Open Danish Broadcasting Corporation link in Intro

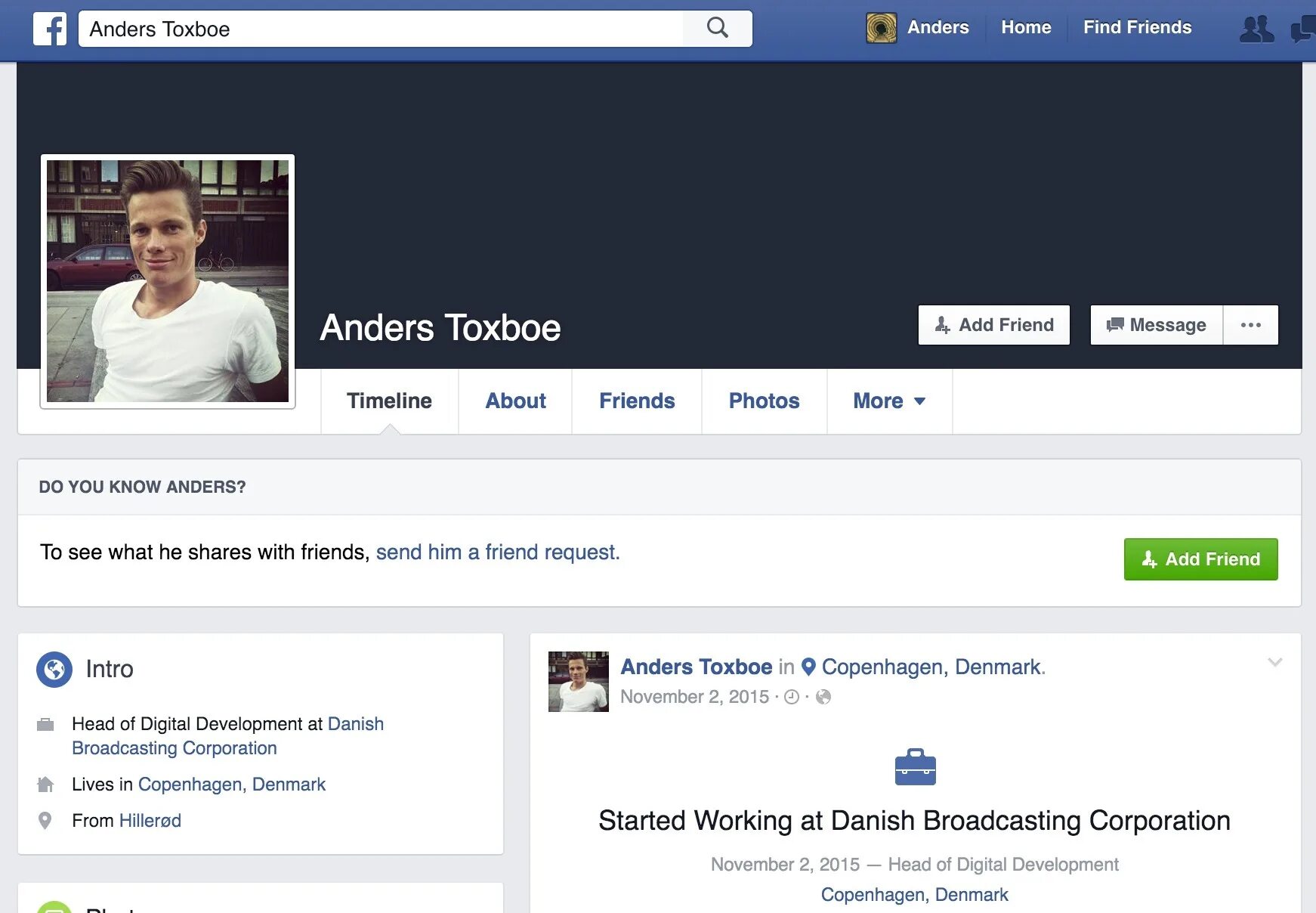(227, 736)
